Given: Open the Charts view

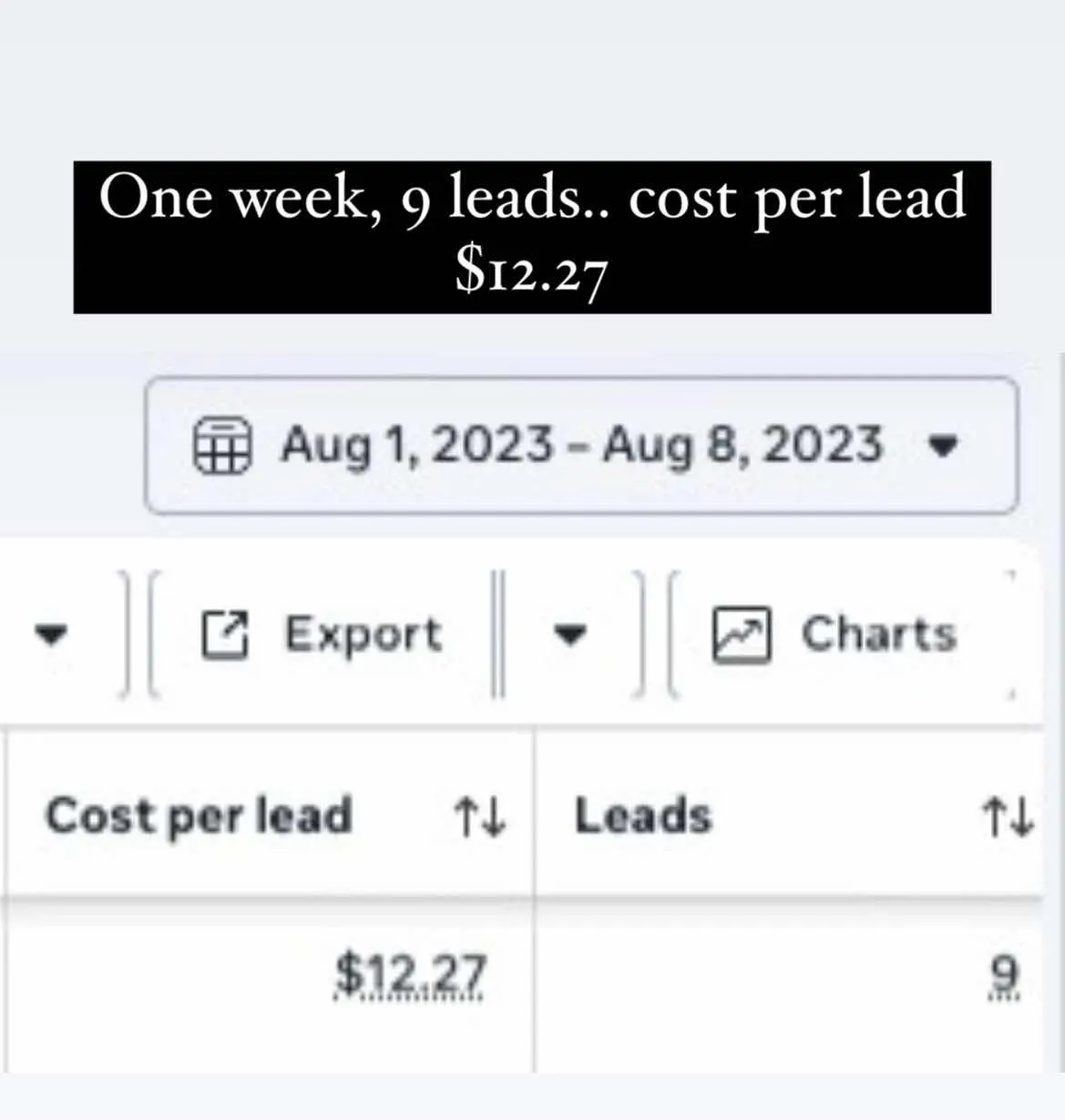Looking at the screenshot, I should click(879, 634).
